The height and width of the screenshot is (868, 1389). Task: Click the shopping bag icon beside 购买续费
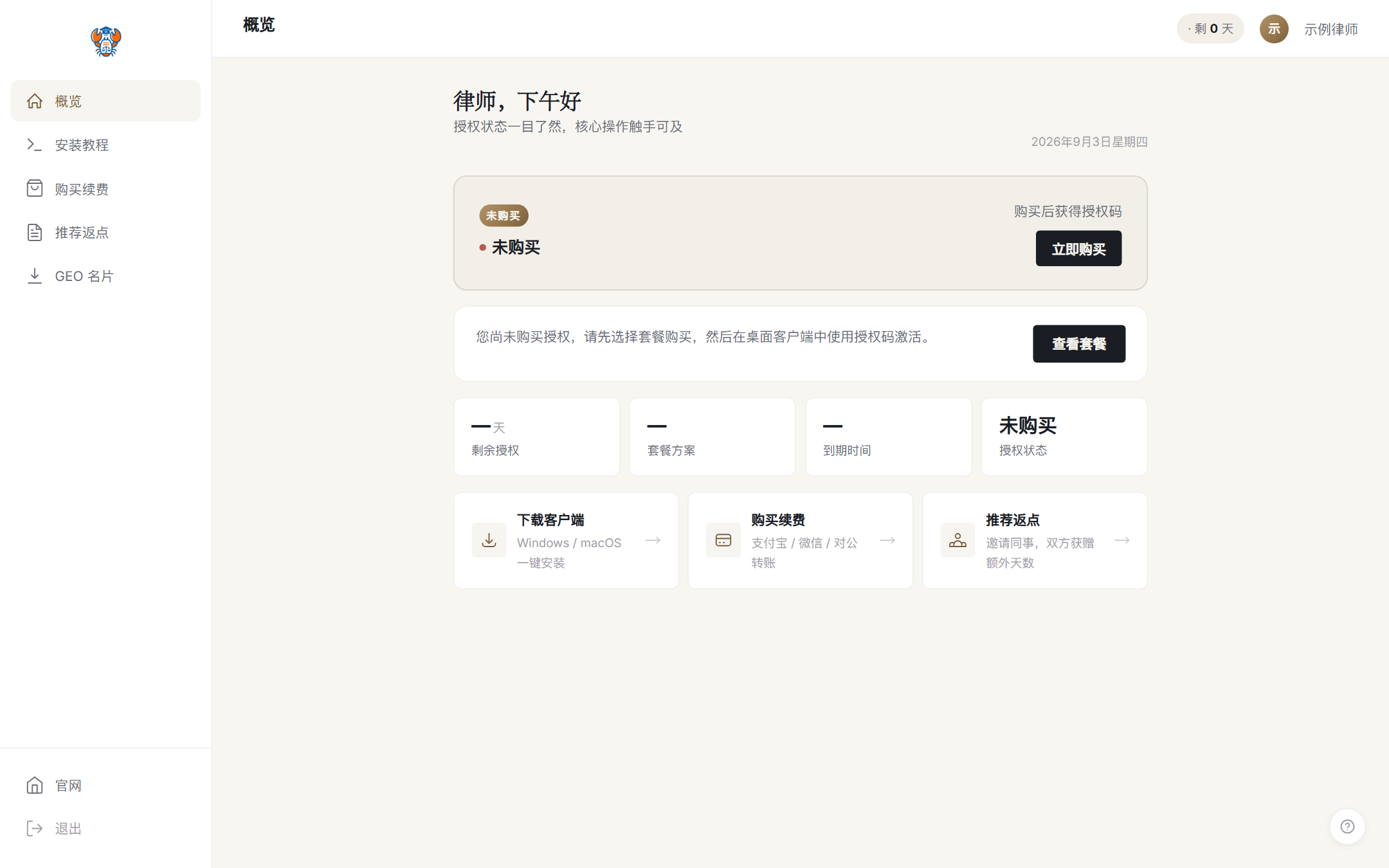click(35, 188)
